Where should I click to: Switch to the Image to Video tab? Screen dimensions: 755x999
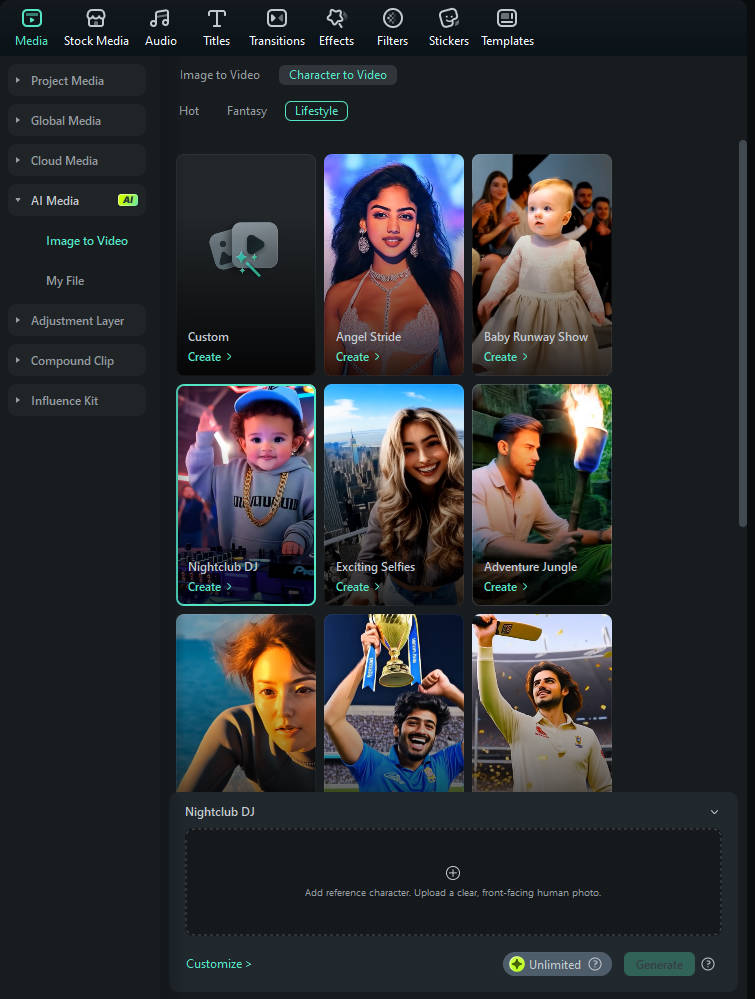coord(220,75)
